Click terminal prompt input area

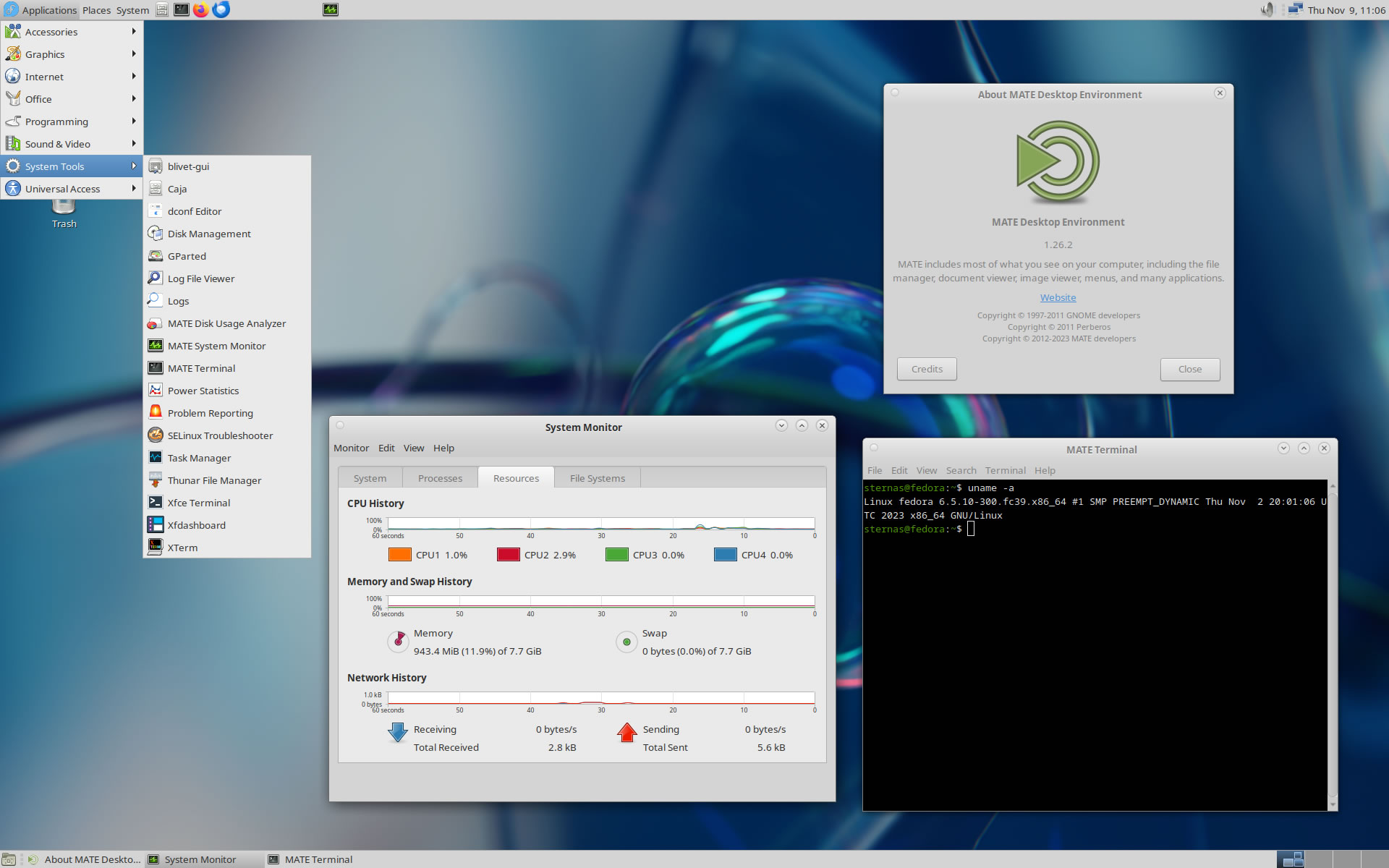[x=971, y=529]
